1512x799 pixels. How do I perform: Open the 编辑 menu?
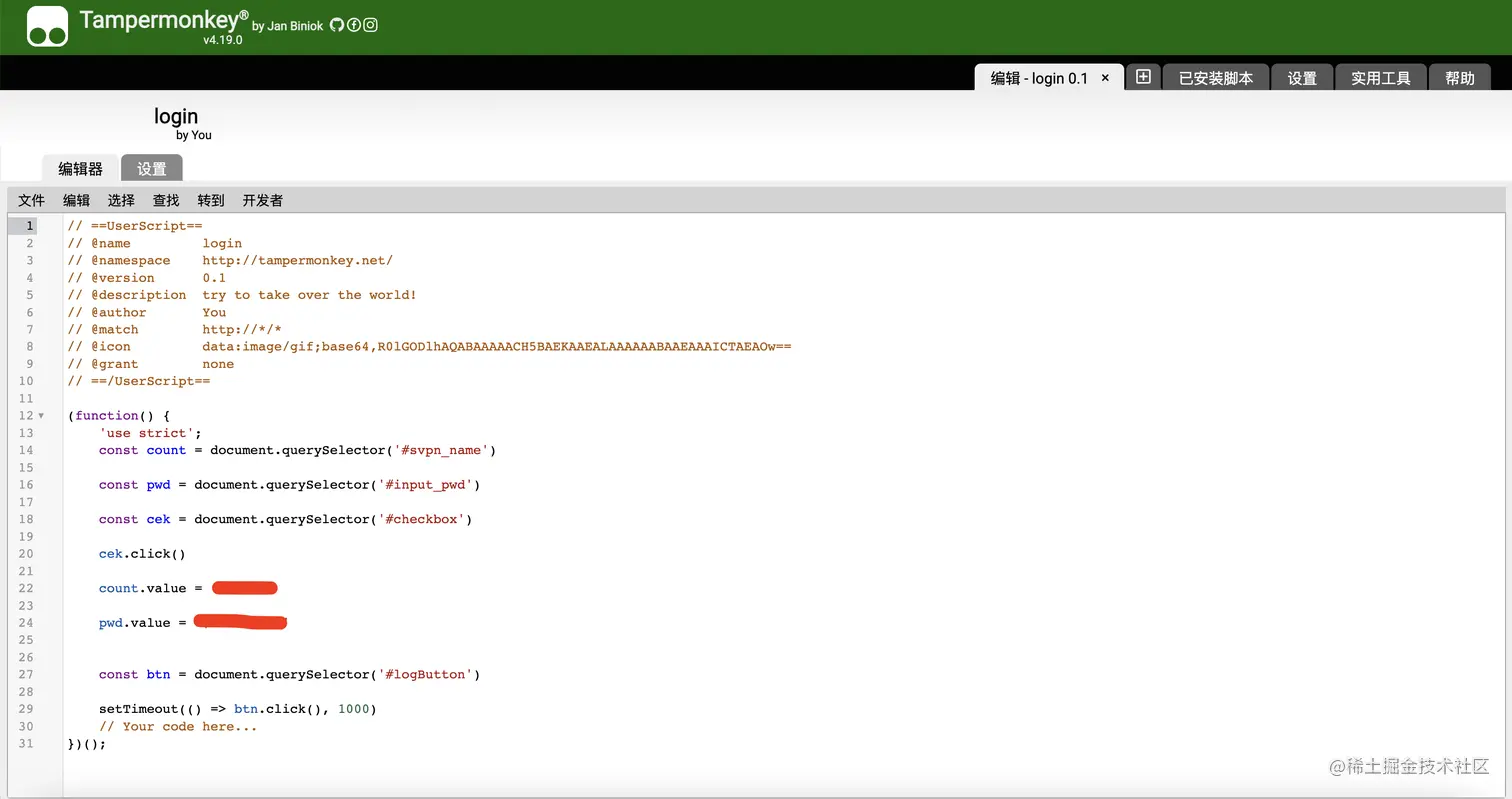76,200
